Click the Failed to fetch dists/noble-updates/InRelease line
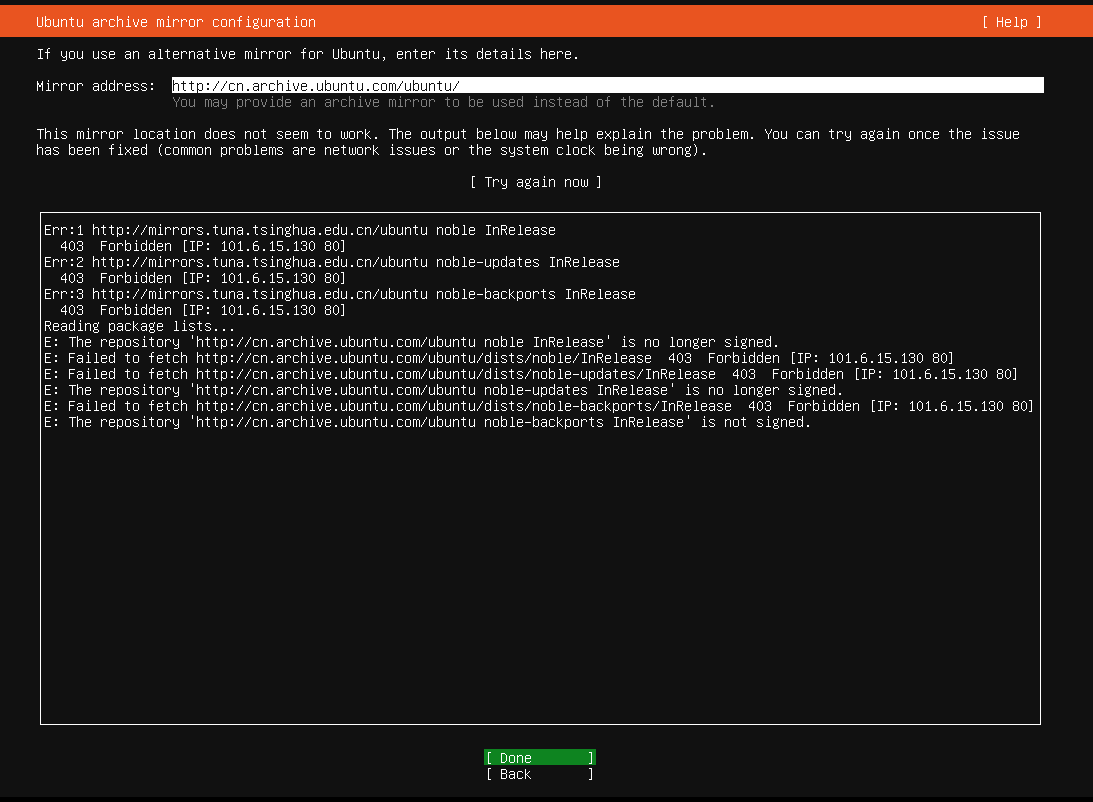Screen dimensions: 1093x802 click(x=531, y=374)
